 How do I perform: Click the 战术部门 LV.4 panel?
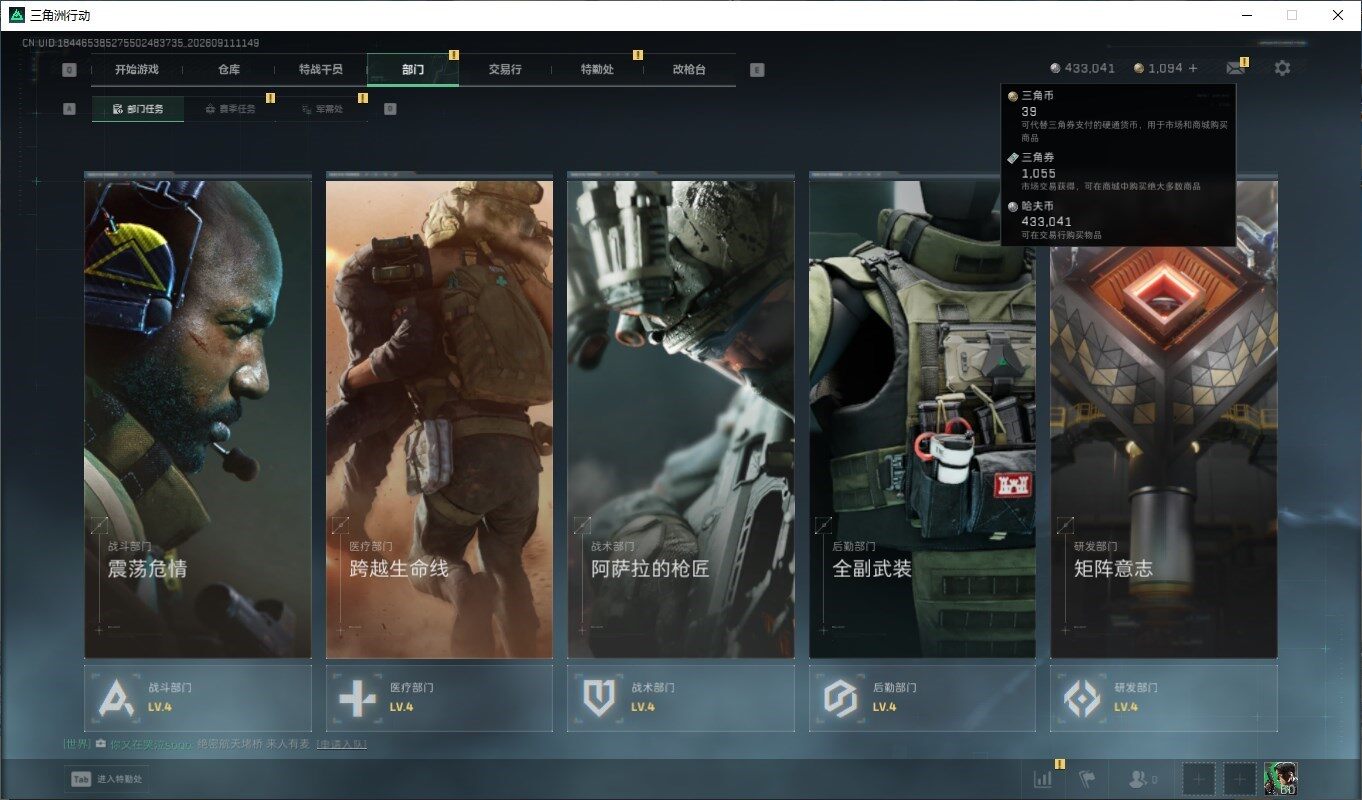[681, 698]
